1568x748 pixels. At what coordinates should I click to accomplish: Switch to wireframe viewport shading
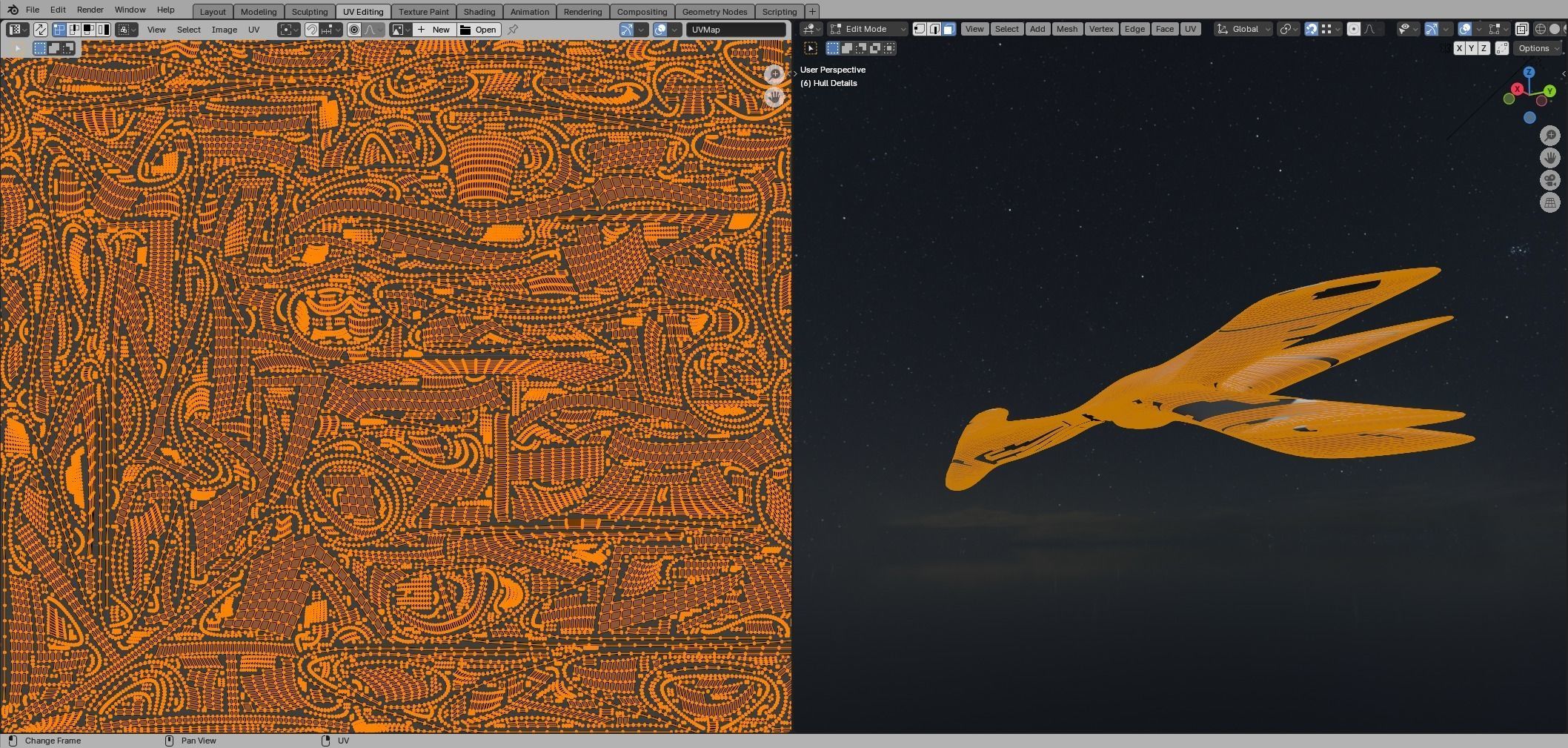pyautogui.click(x=1541, y=29)
